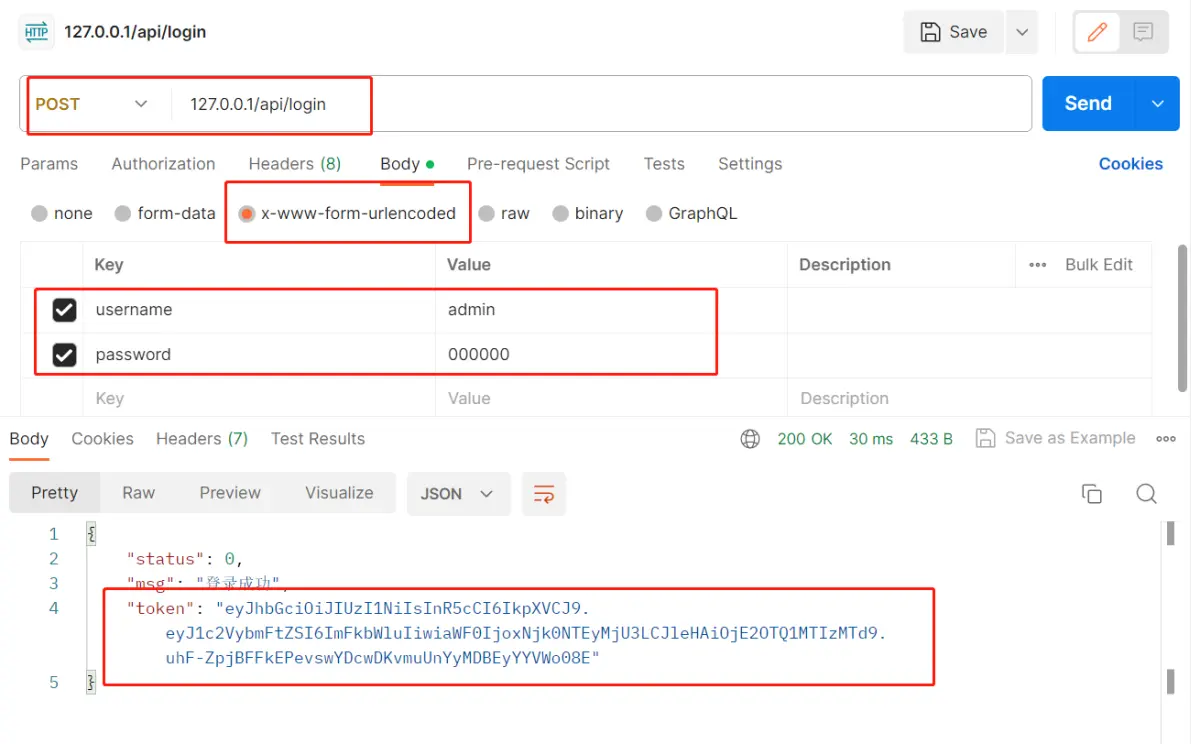
Task: Switch to Visualize response view
Action: point(339,493)
